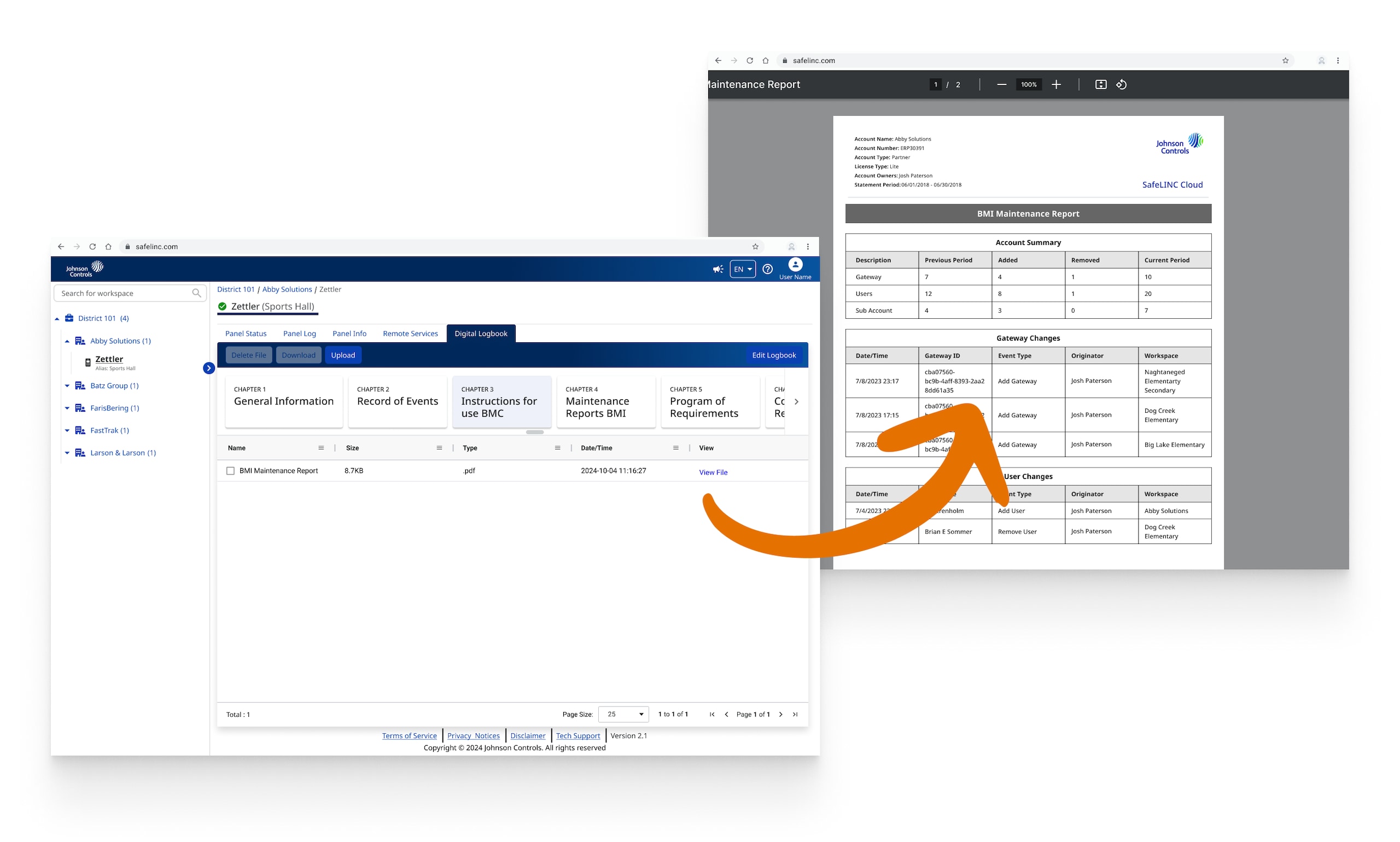The image size is (1400, 842).
Task: Collapse the Abby Solutions tree node
Action: pyautogui.click(x=67, y=341)
